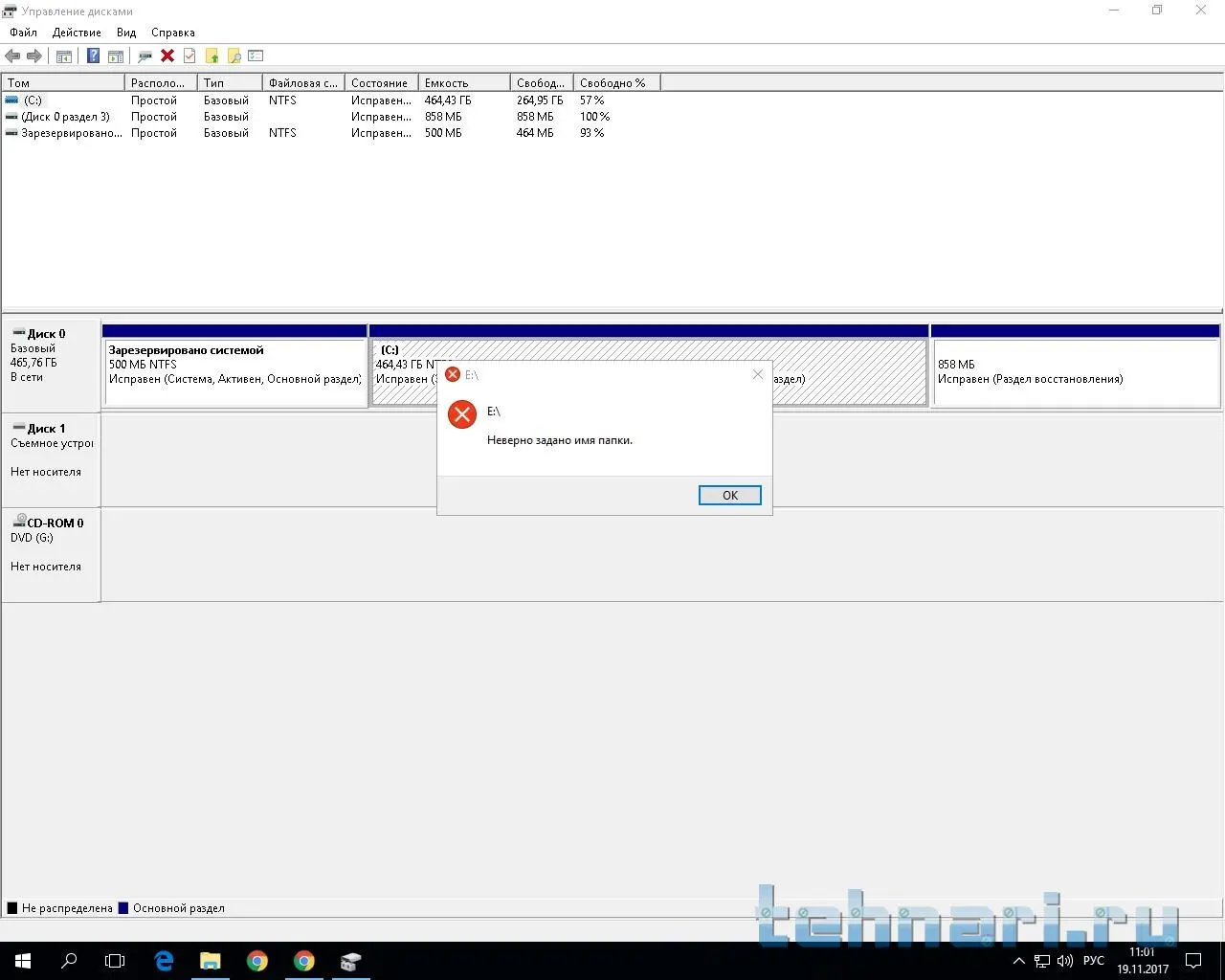Toggle the console tree toolbar icon
The height and width of the screenshot is (980, 1225).
point(64,56)
